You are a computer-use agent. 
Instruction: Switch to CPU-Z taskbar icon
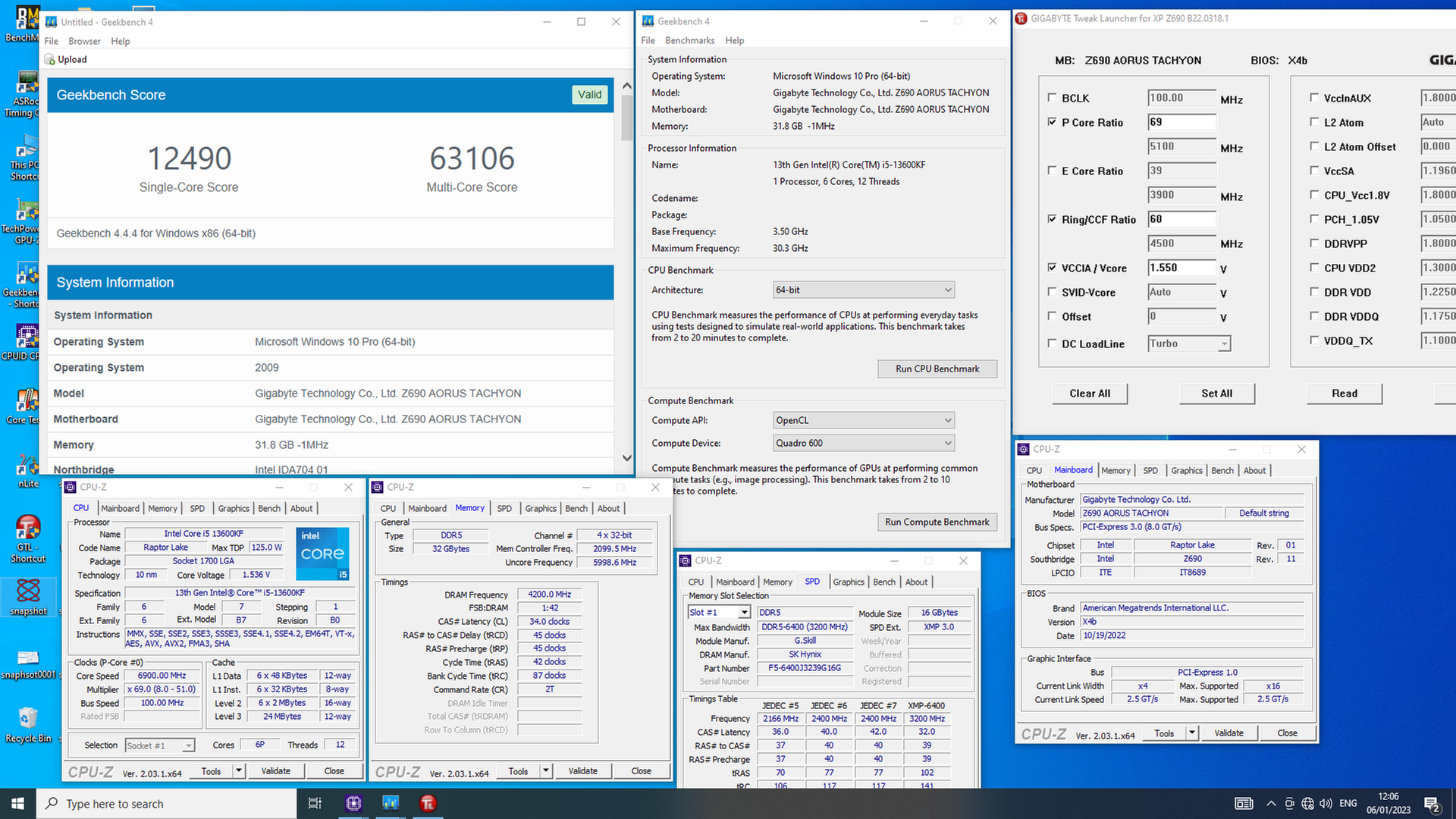pos(353,804)
